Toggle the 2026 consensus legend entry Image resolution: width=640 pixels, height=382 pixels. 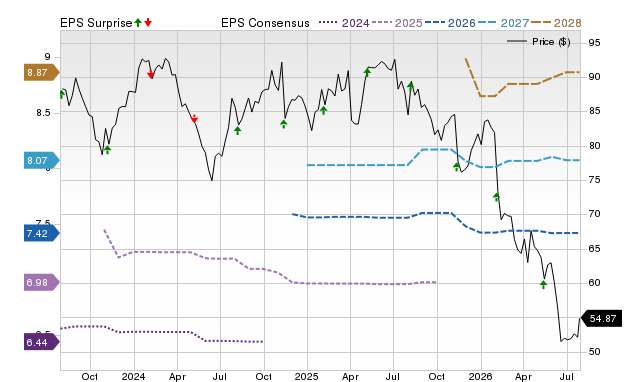click(450, 23)
